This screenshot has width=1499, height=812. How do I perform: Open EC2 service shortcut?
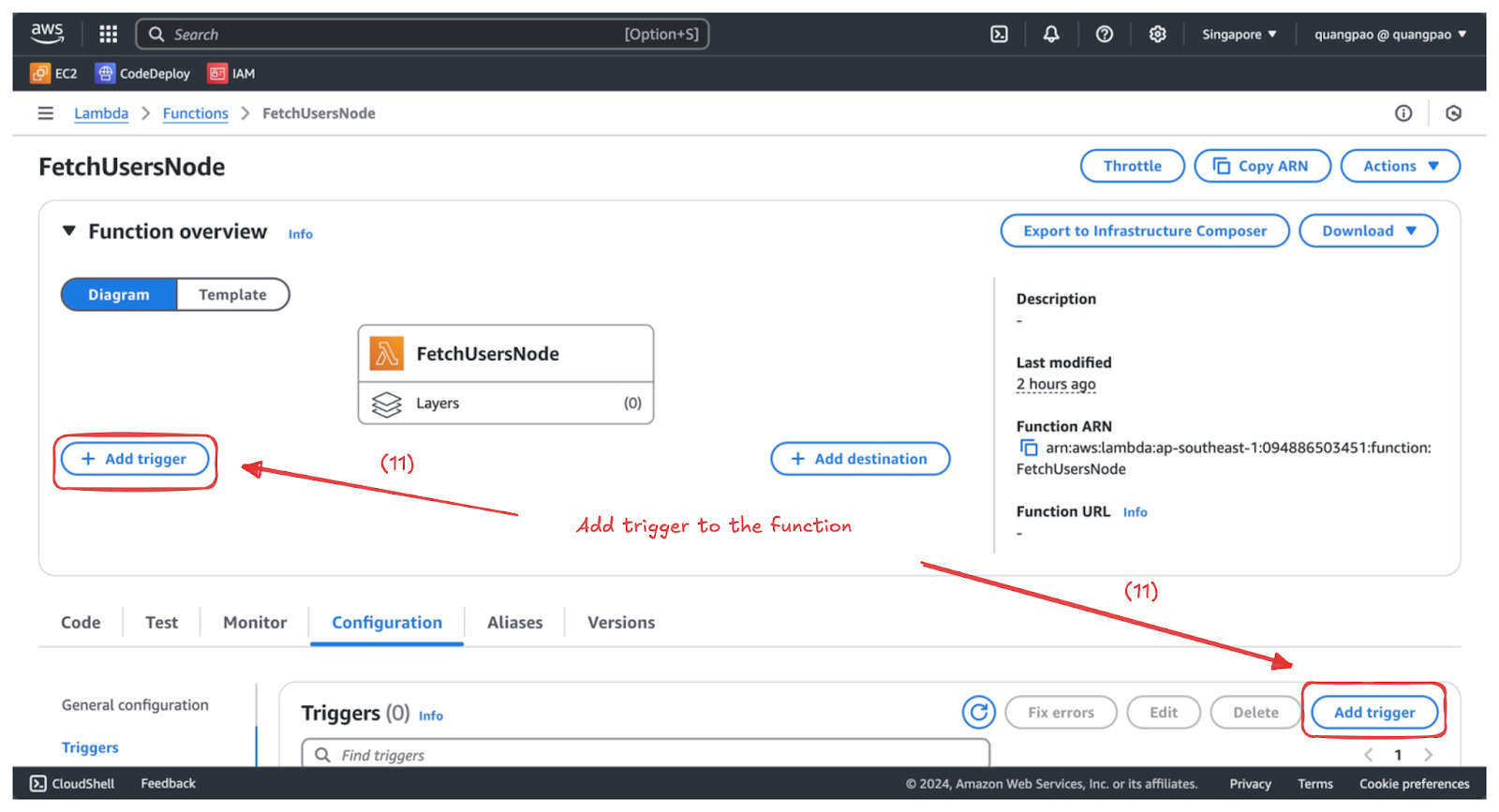click(54, 73)
